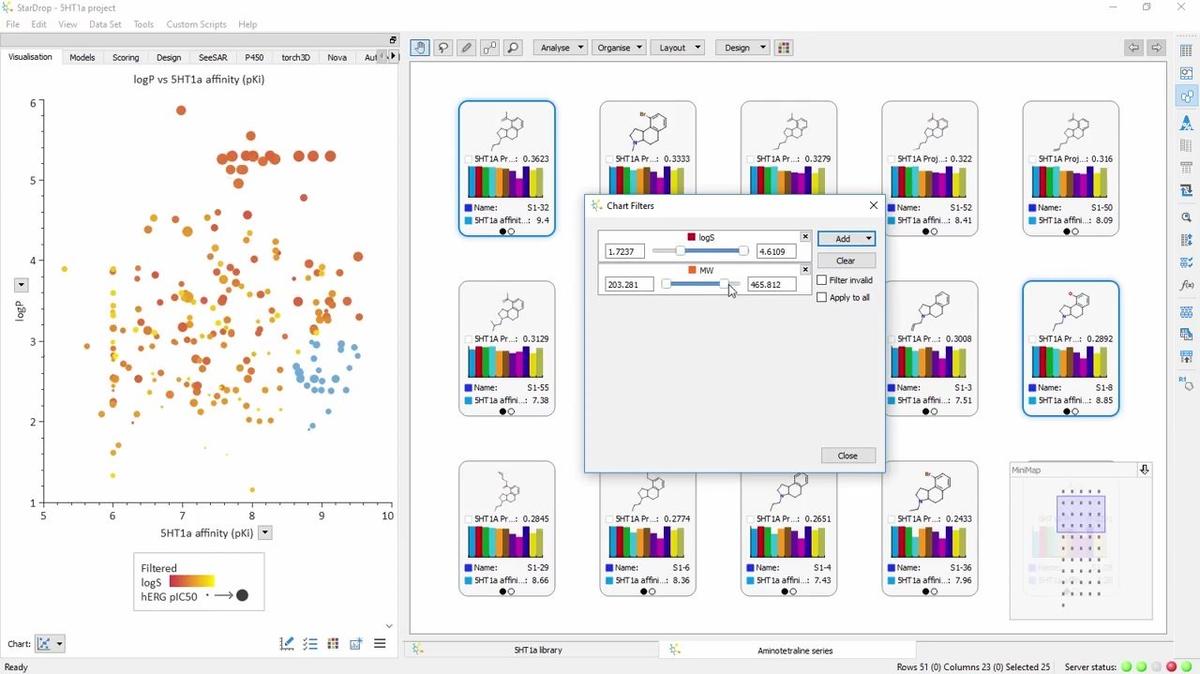Open the Analyse dropdown
The image size is (1200, 674).
(x=560, y=48)
